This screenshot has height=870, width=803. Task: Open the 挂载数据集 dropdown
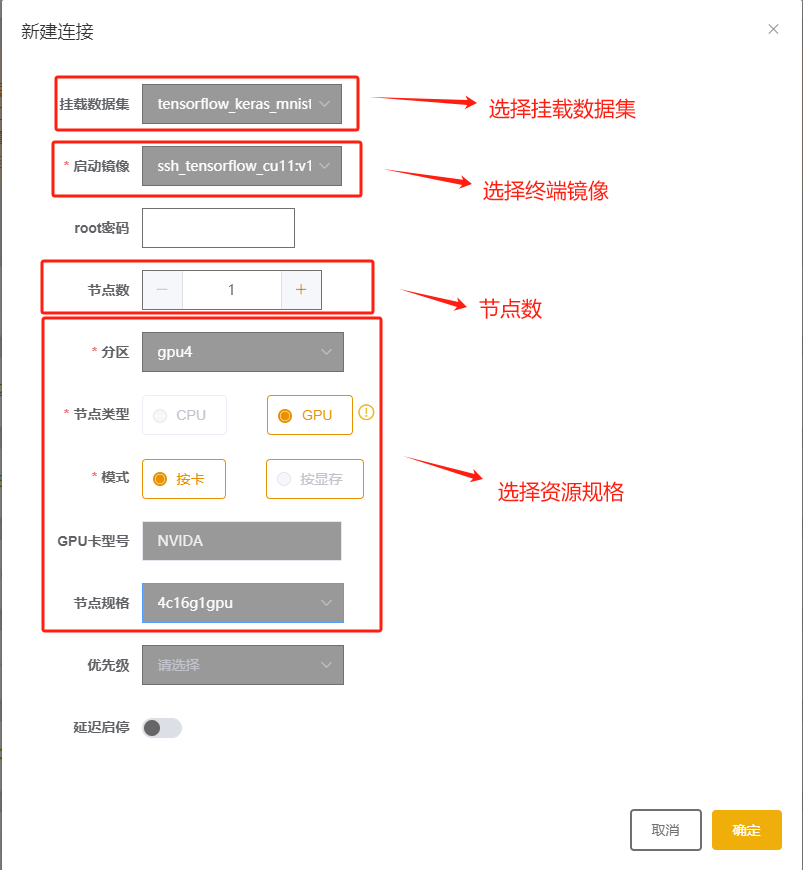pyautogui.click(x=242, y=104)
